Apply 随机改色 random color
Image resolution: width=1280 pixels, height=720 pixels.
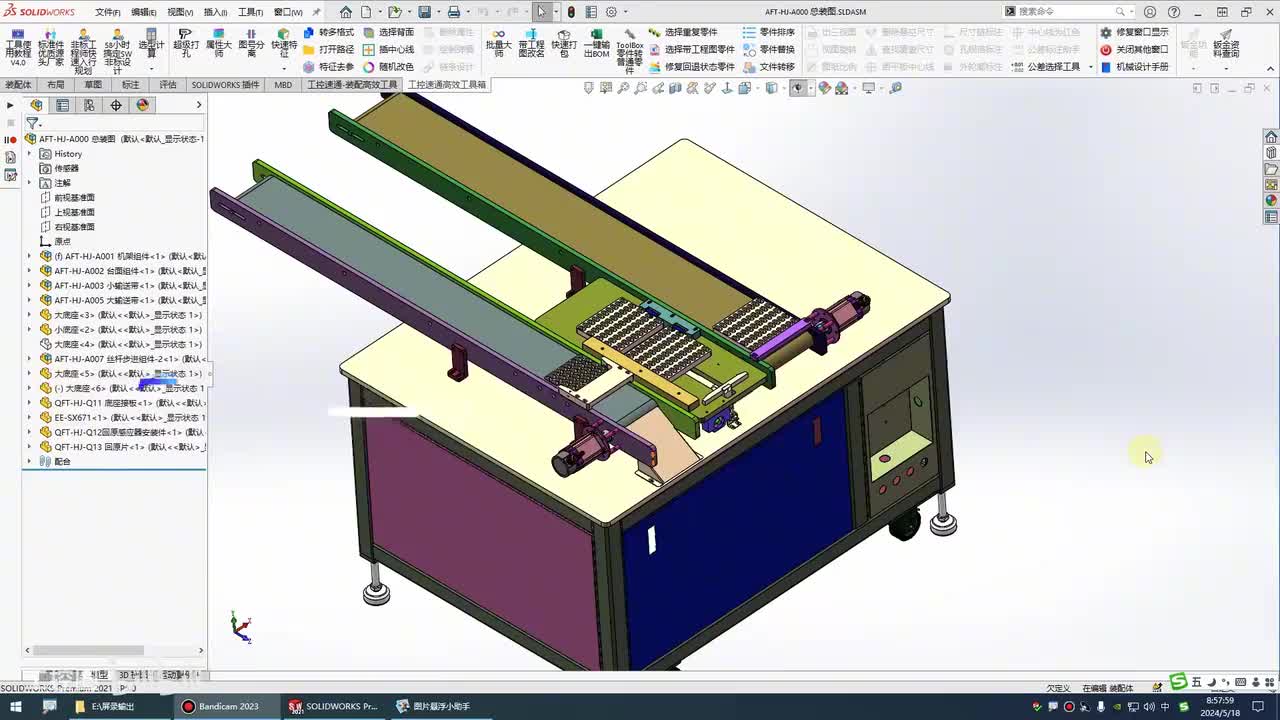tap(388, 67)
